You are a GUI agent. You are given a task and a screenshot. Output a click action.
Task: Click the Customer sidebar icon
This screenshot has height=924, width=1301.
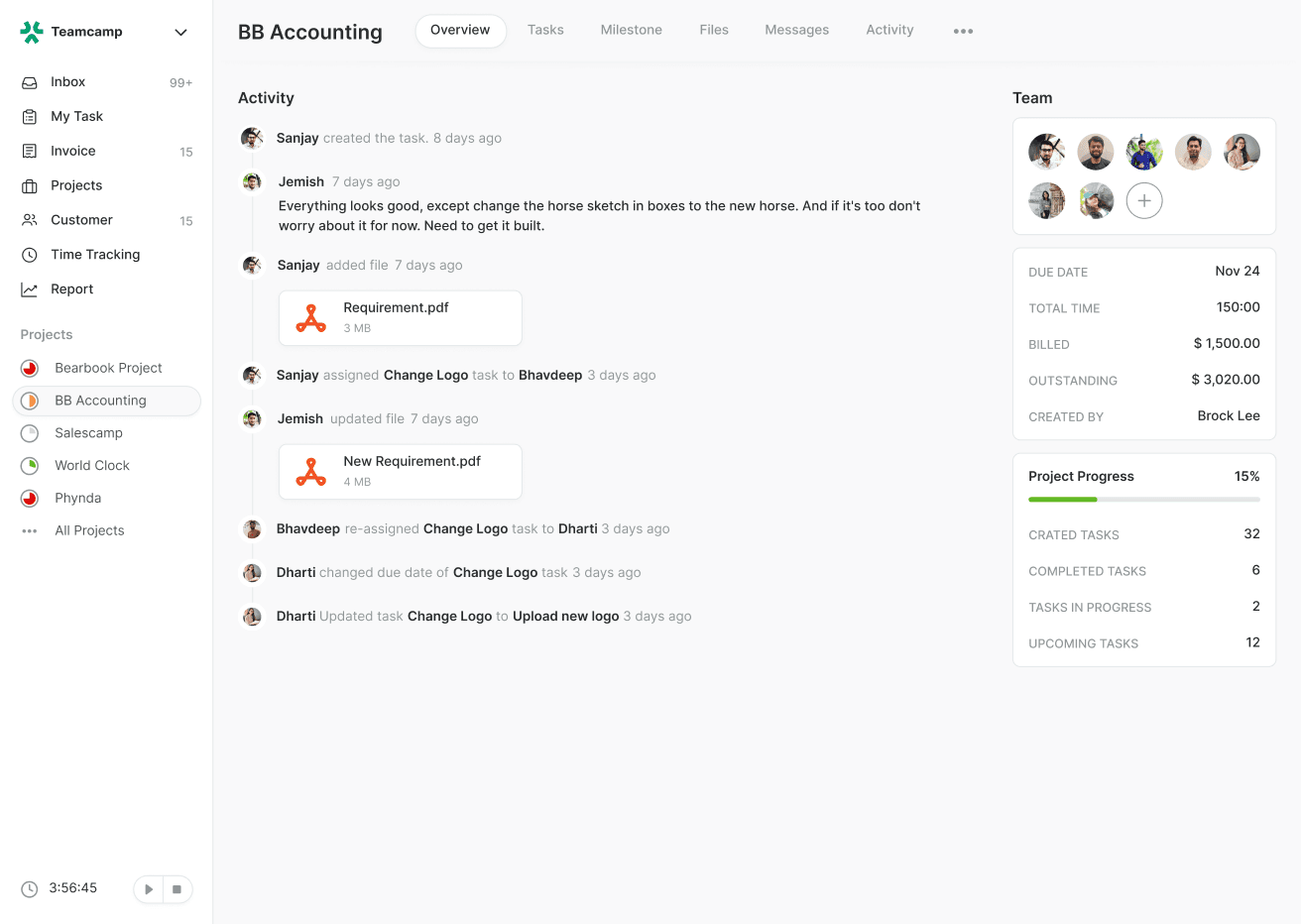point(31,220)
